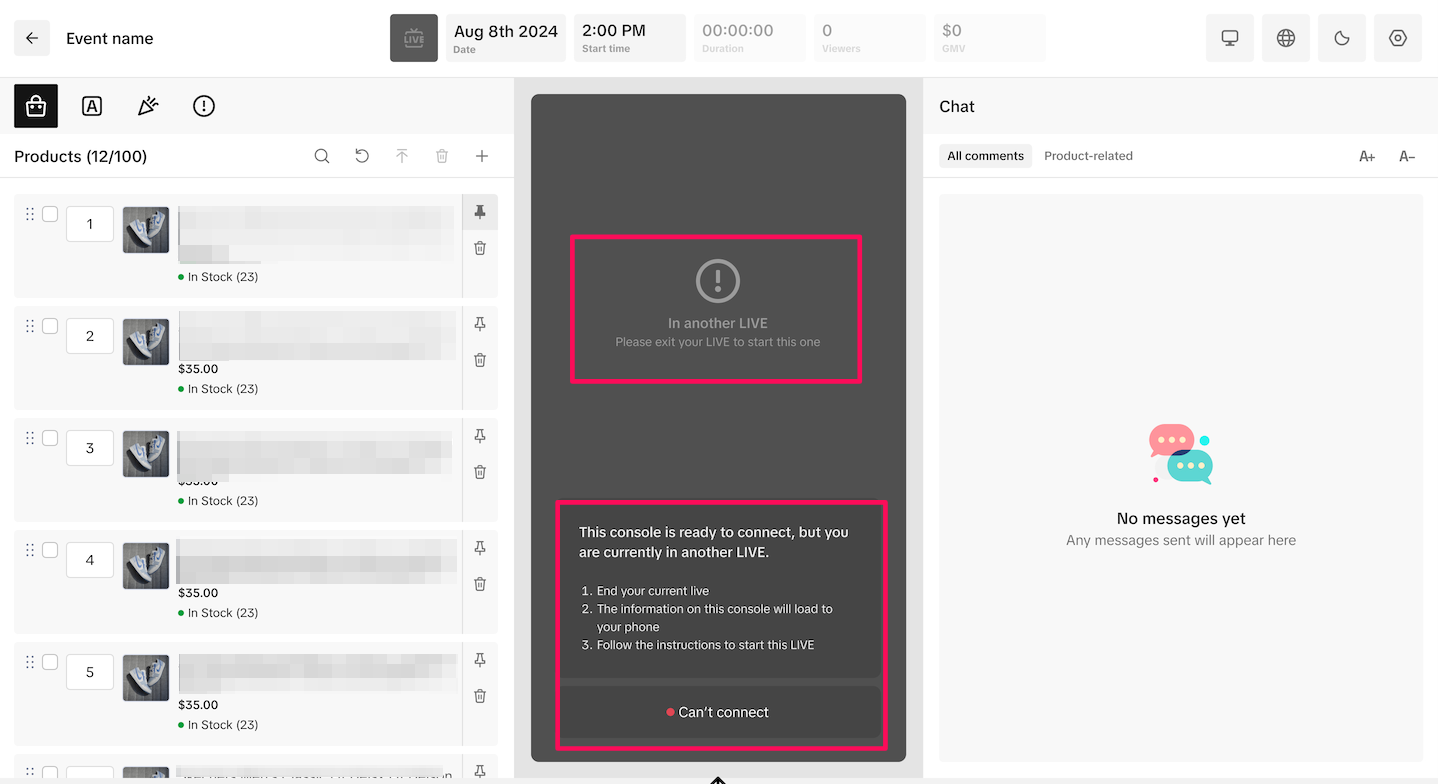This screenshot has height=784, width=1438.
Task: Tick the checkbox for product 4
Action: [x=50, y=550]
